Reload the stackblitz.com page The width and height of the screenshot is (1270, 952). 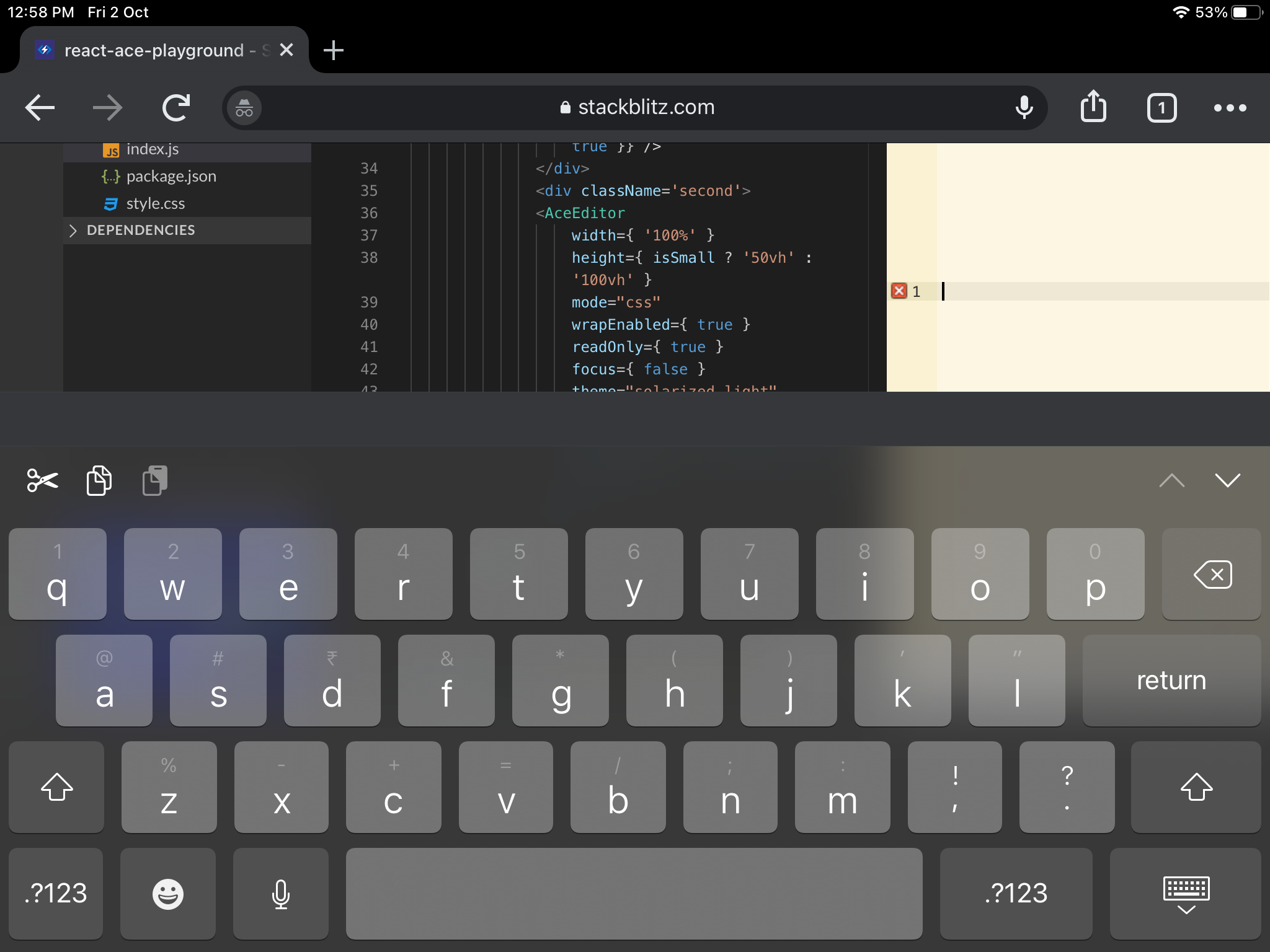[x=176, y=107]
